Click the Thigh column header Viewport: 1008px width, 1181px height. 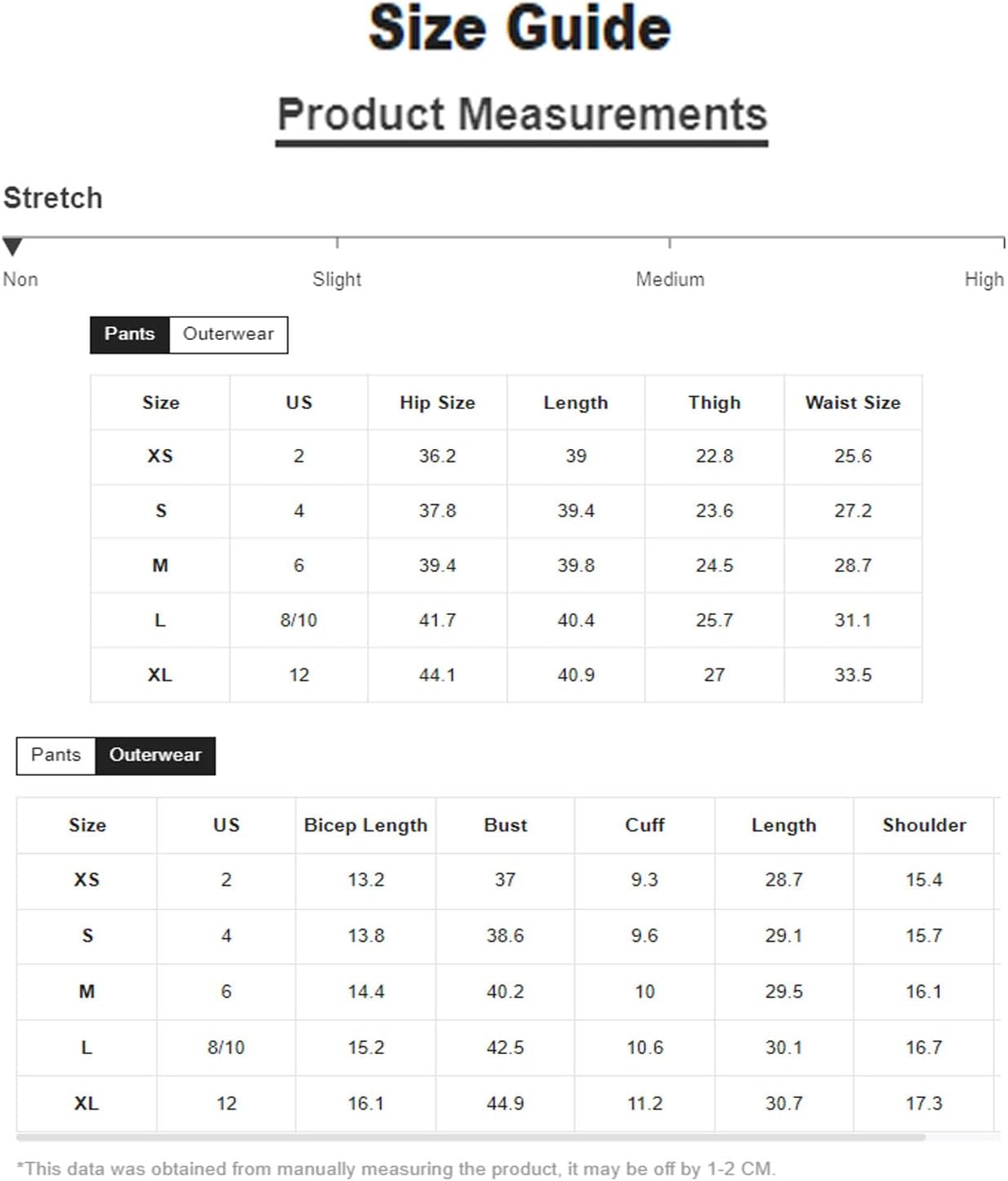[714, 403]
